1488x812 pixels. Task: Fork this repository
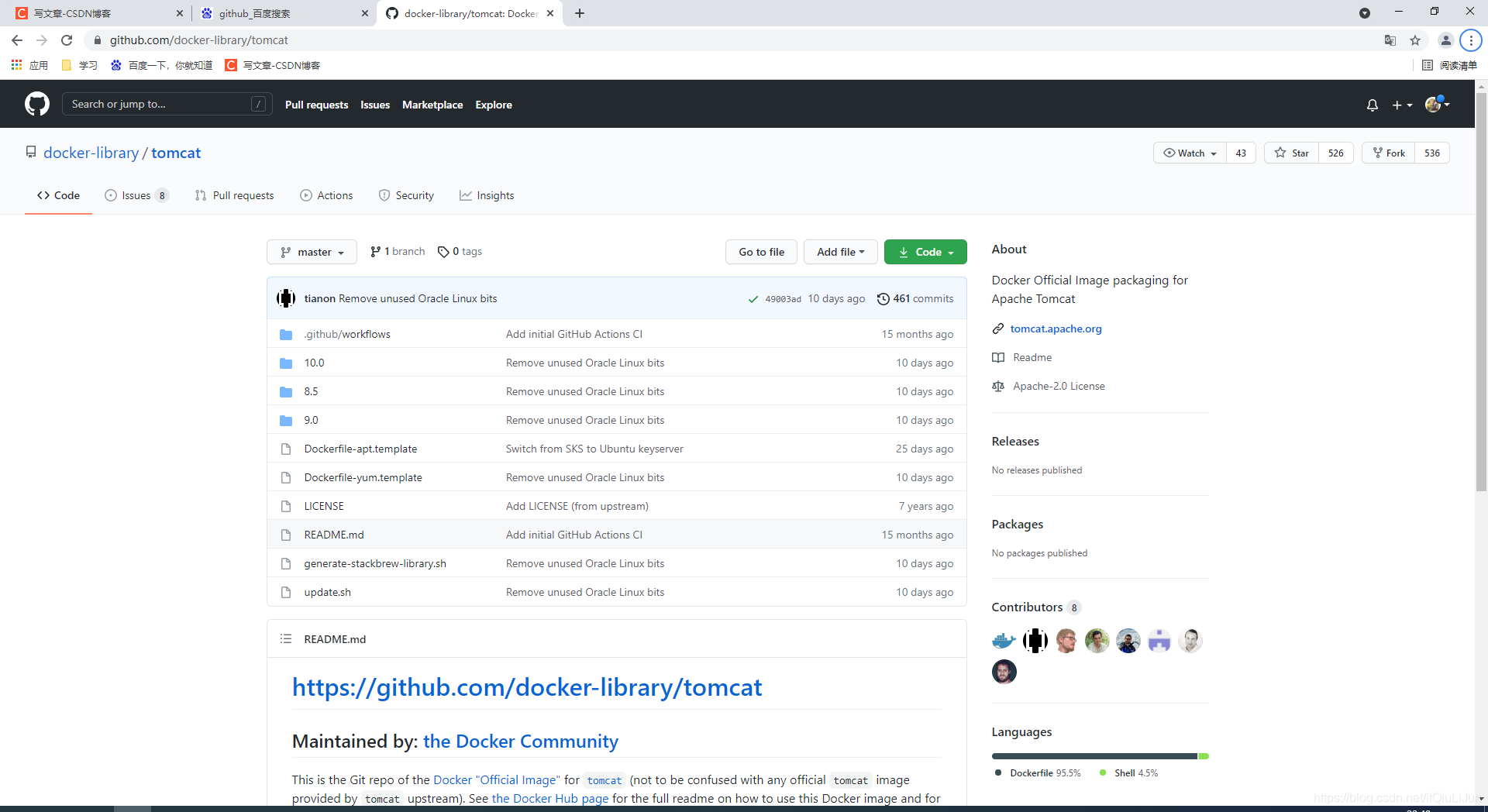pyautogui.click(x=1389, y=153)
